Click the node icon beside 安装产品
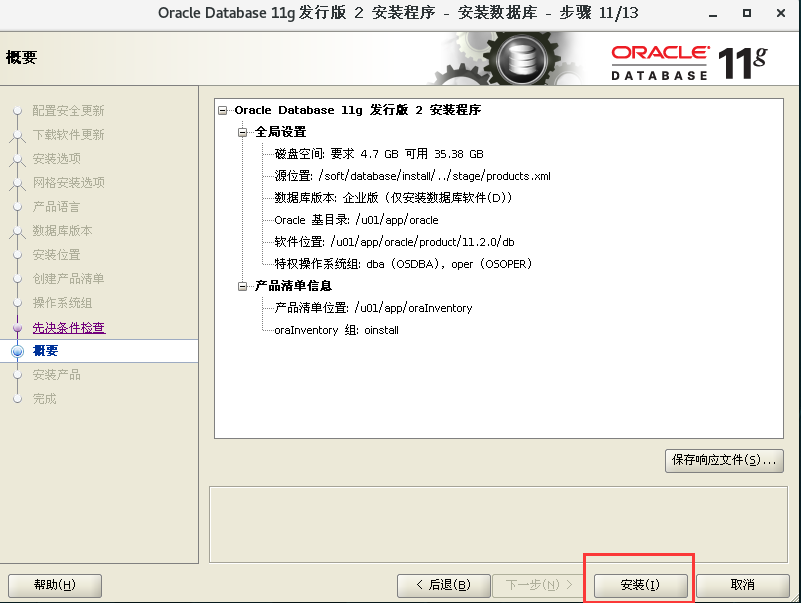 [17, 374]
